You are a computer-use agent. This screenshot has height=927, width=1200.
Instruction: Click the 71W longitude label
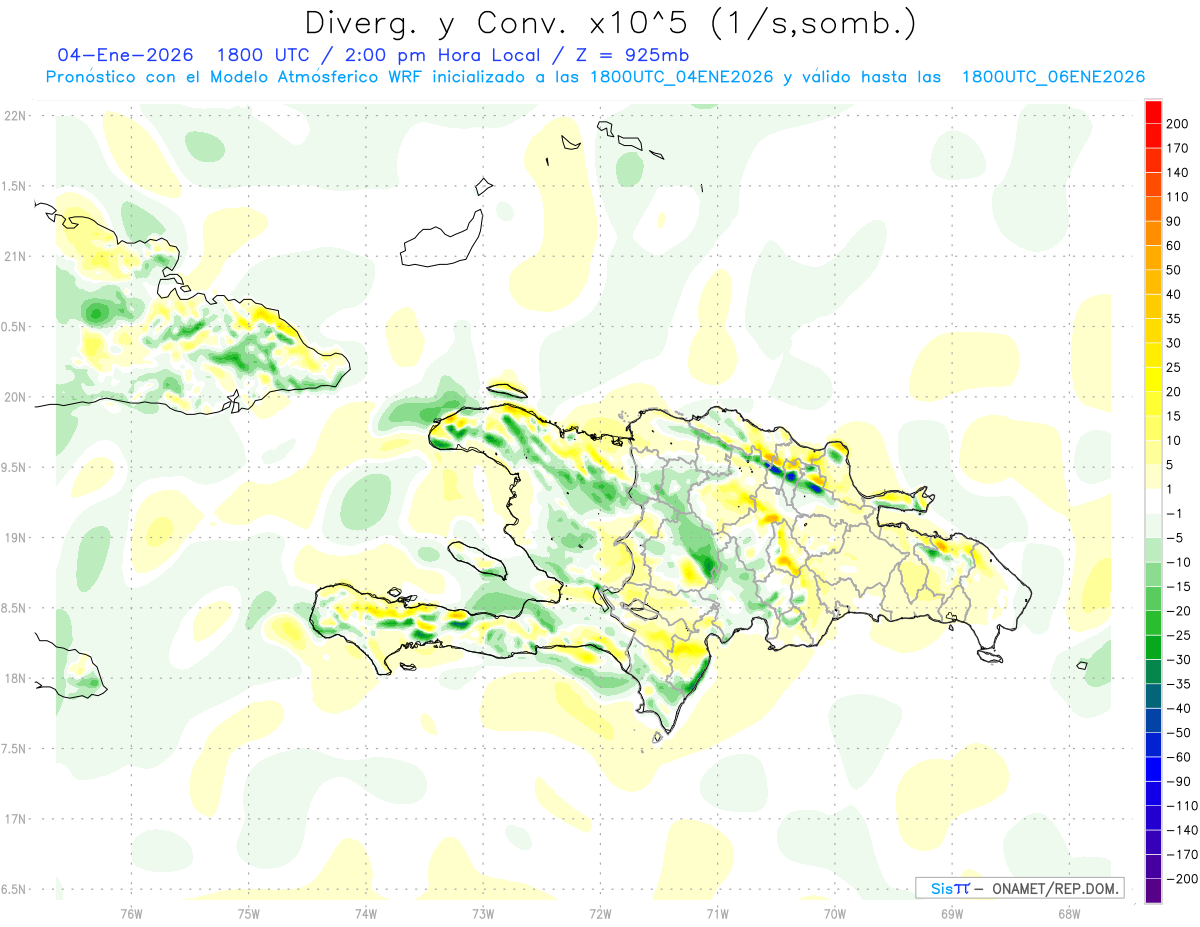717,914
